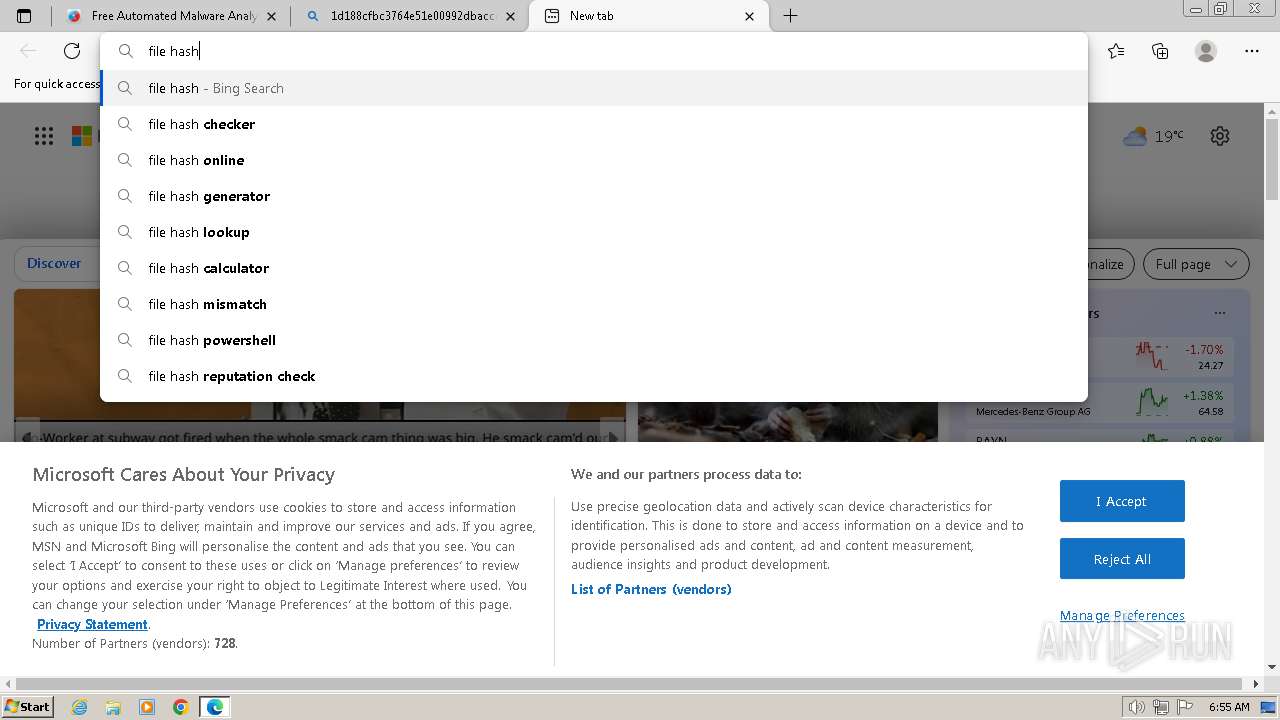The image size is (1280, 720).
Task: Launch Google Chrome from the taskbar
Action: [181, 707]
